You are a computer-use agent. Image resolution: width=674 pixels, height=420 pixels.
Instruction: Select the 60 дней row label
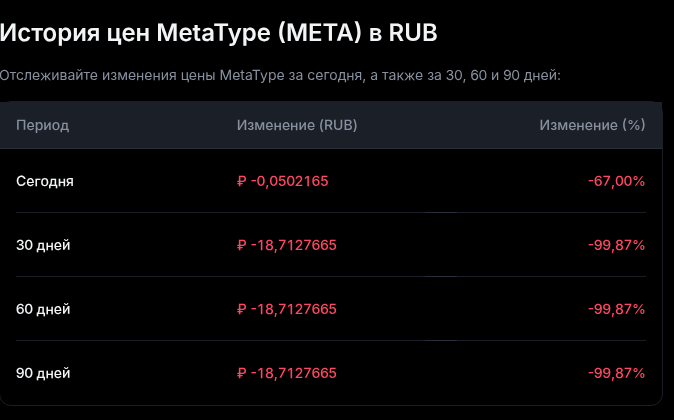click(x=43, y=309)
